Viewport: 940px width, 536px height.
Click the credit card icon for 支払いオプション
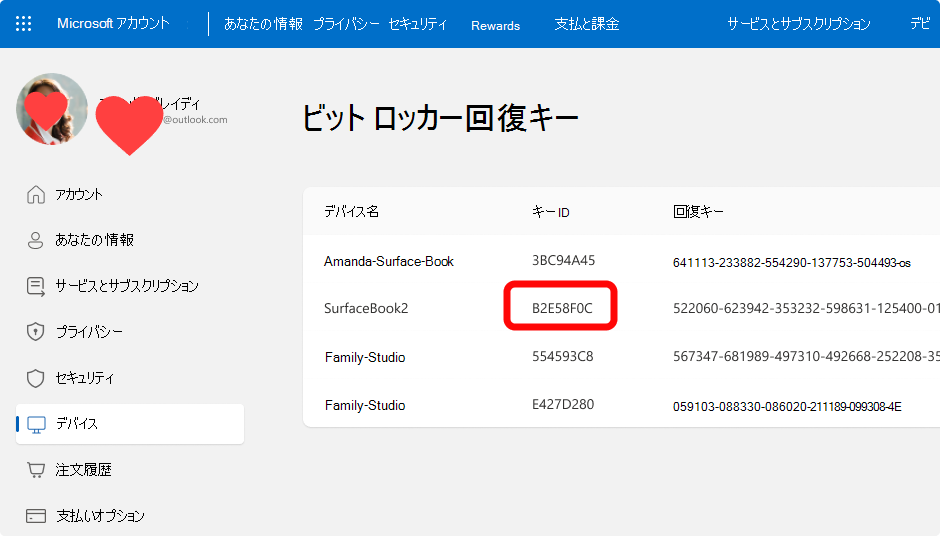36,516
